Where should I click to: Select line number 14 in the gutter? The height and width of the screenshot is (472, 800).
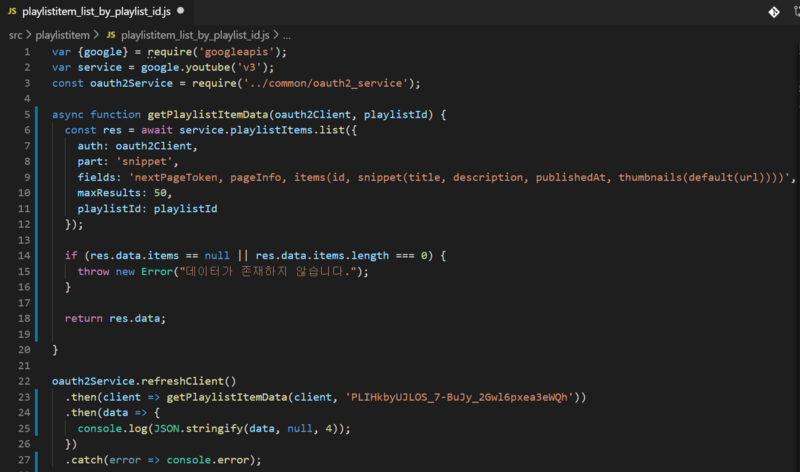point(24,256)
